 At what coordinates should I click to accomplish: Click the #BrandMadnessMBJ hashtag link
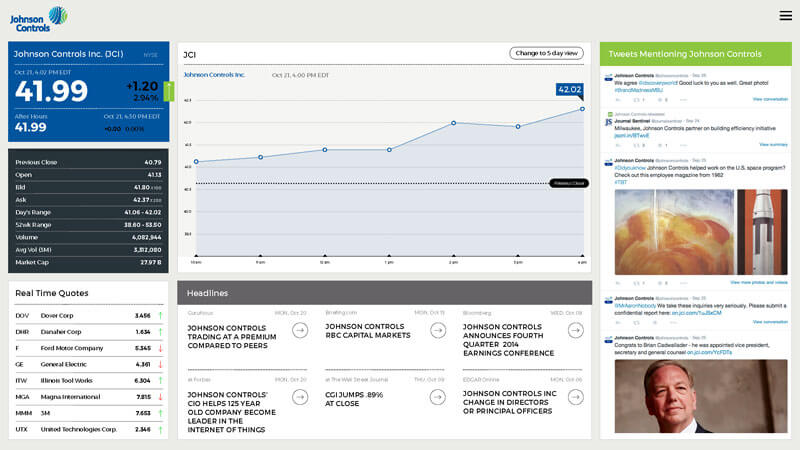638,90
